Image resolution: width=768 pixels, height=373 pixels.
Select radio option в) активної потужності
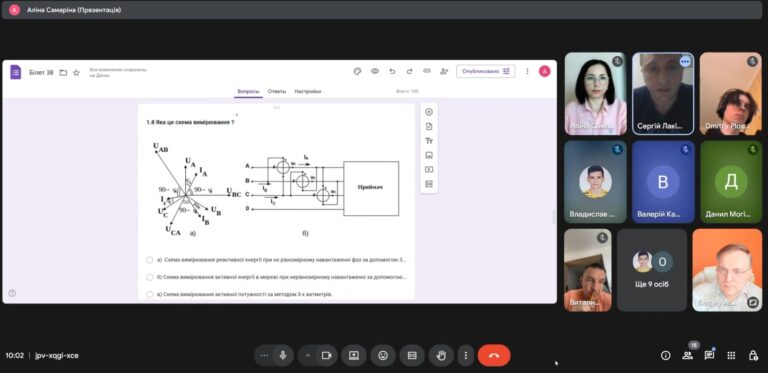point(150,294)
